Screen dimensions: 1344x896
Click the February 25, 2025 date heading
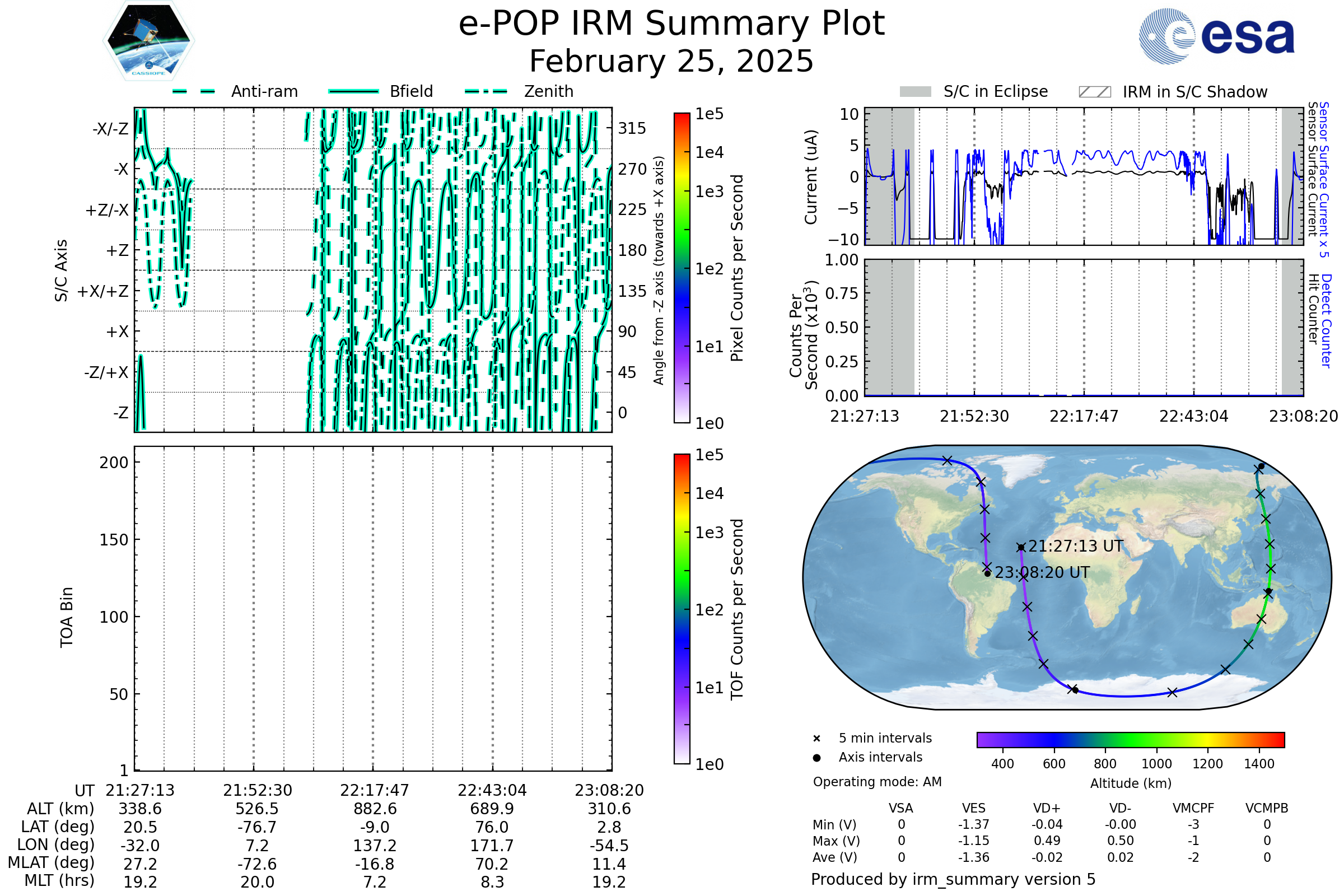pos(671,62)
